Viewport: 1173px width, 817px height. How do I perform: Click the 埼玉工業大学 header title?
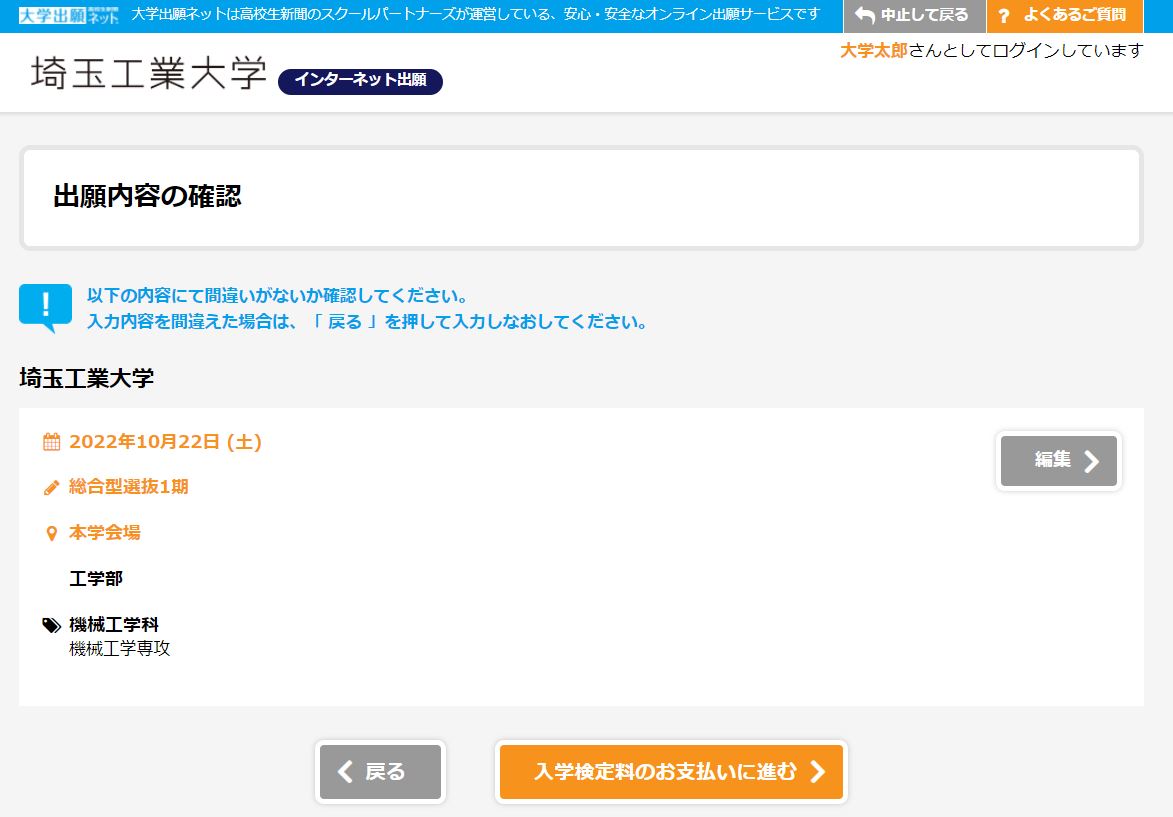tap(149, 73)
